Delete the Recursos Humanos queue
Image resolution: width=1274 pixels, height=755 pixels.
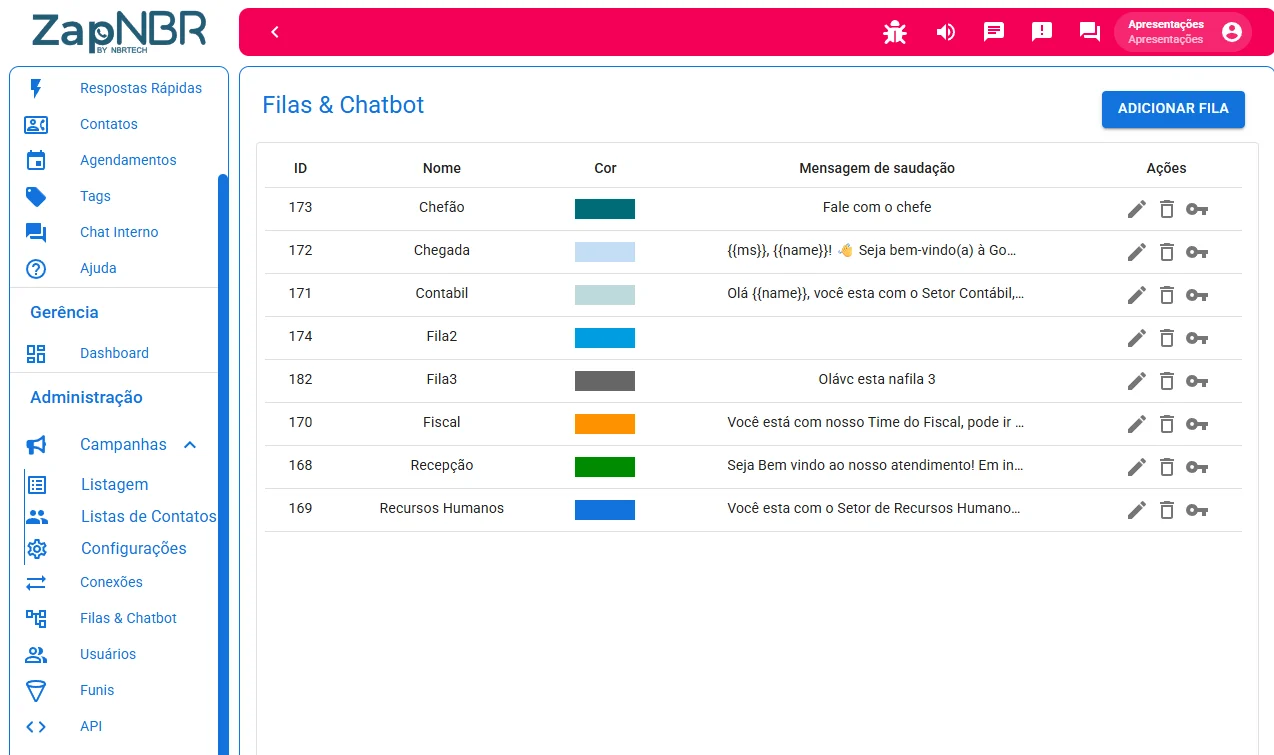click(x=1167, y=510)
